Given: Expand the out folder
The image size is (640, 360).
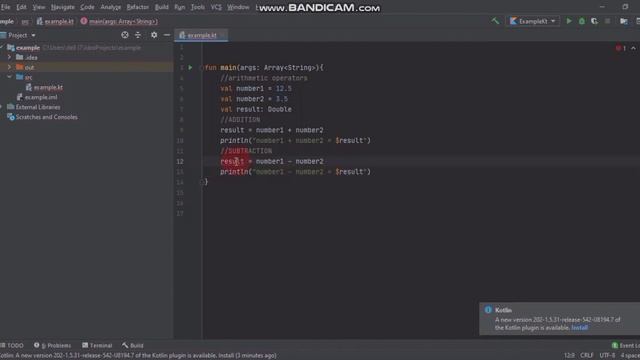Looking at the screenshot, I should 9,67.
